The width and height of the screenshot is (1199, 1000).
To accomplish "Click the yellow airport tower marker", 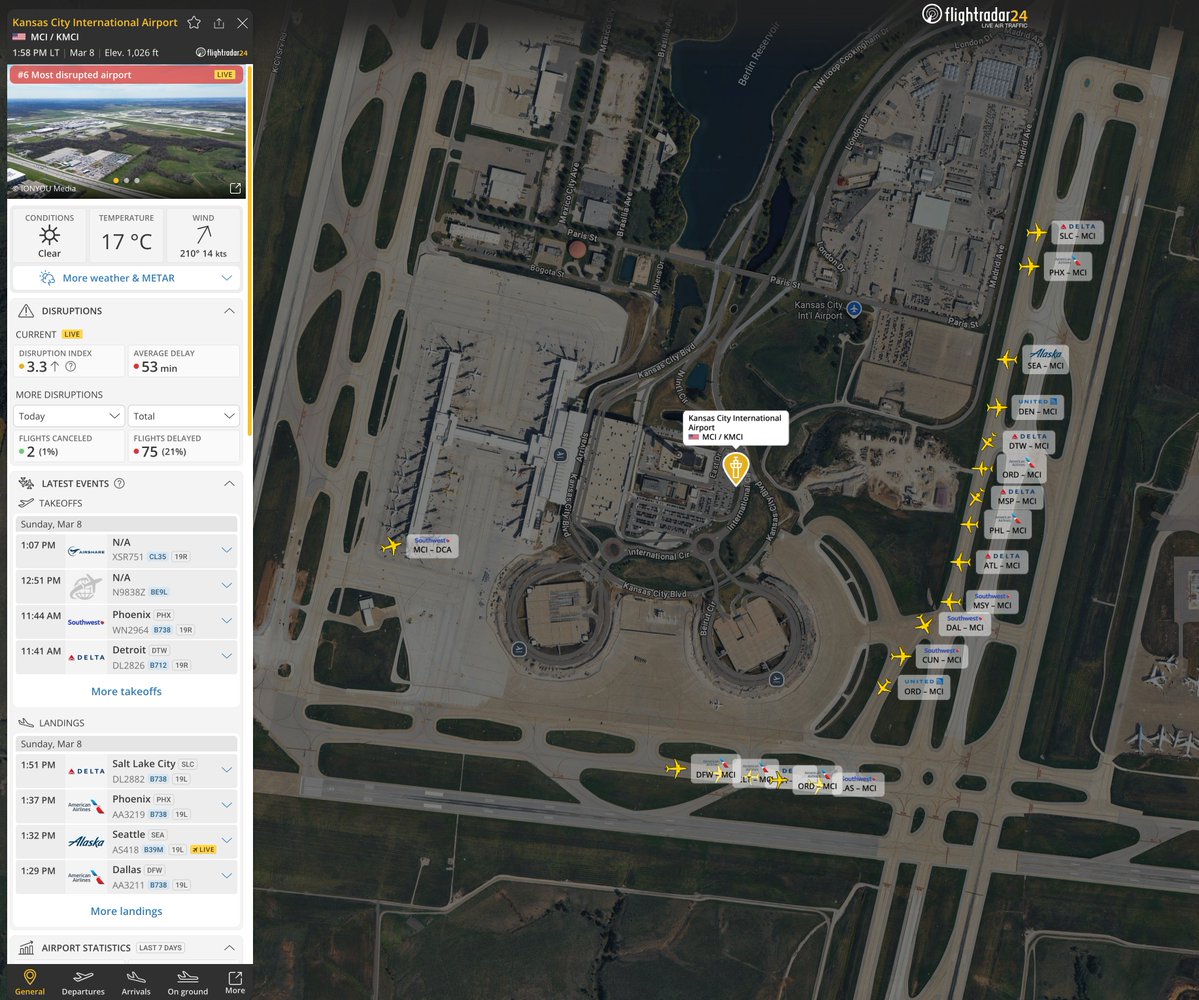I will coord(736,468).
